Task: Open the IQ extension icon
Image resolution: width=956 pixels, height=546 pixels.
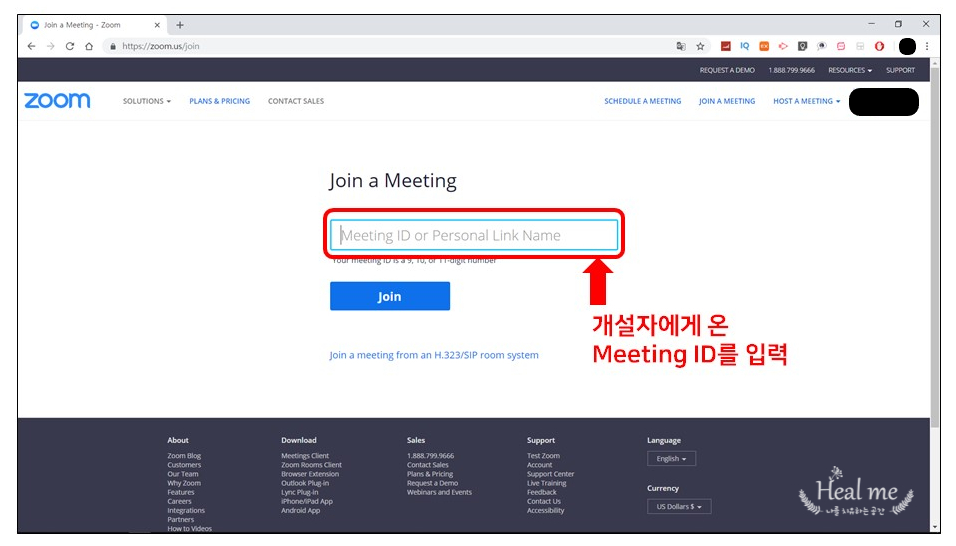Action: [x=744, y=46]
